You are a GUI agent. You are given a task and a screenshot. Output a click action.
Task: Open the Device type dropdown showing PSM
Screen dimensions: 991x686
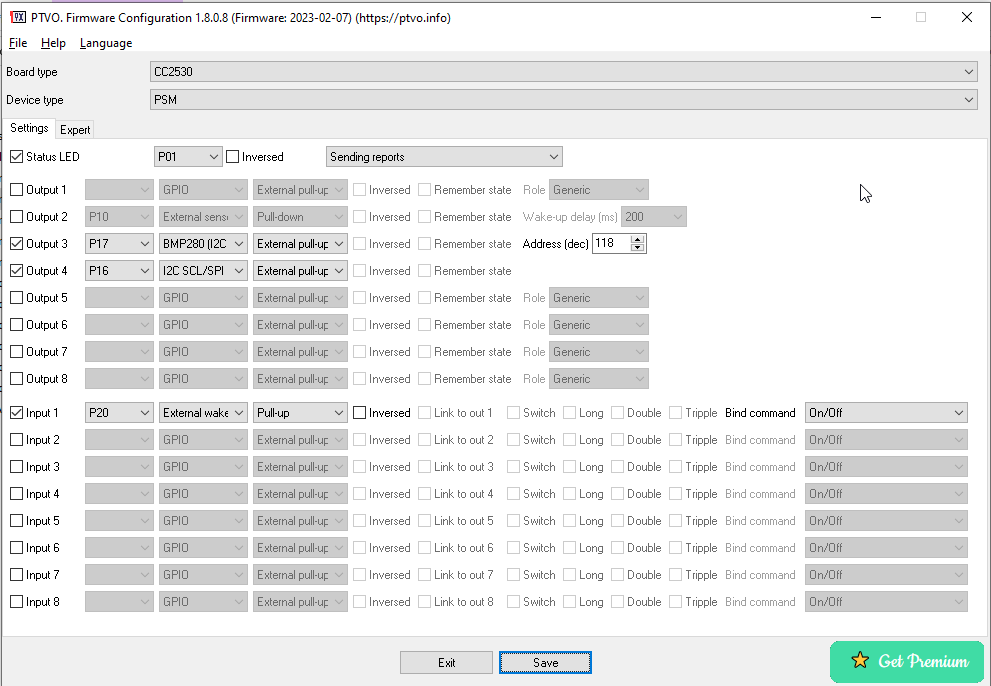coord(966,100)
